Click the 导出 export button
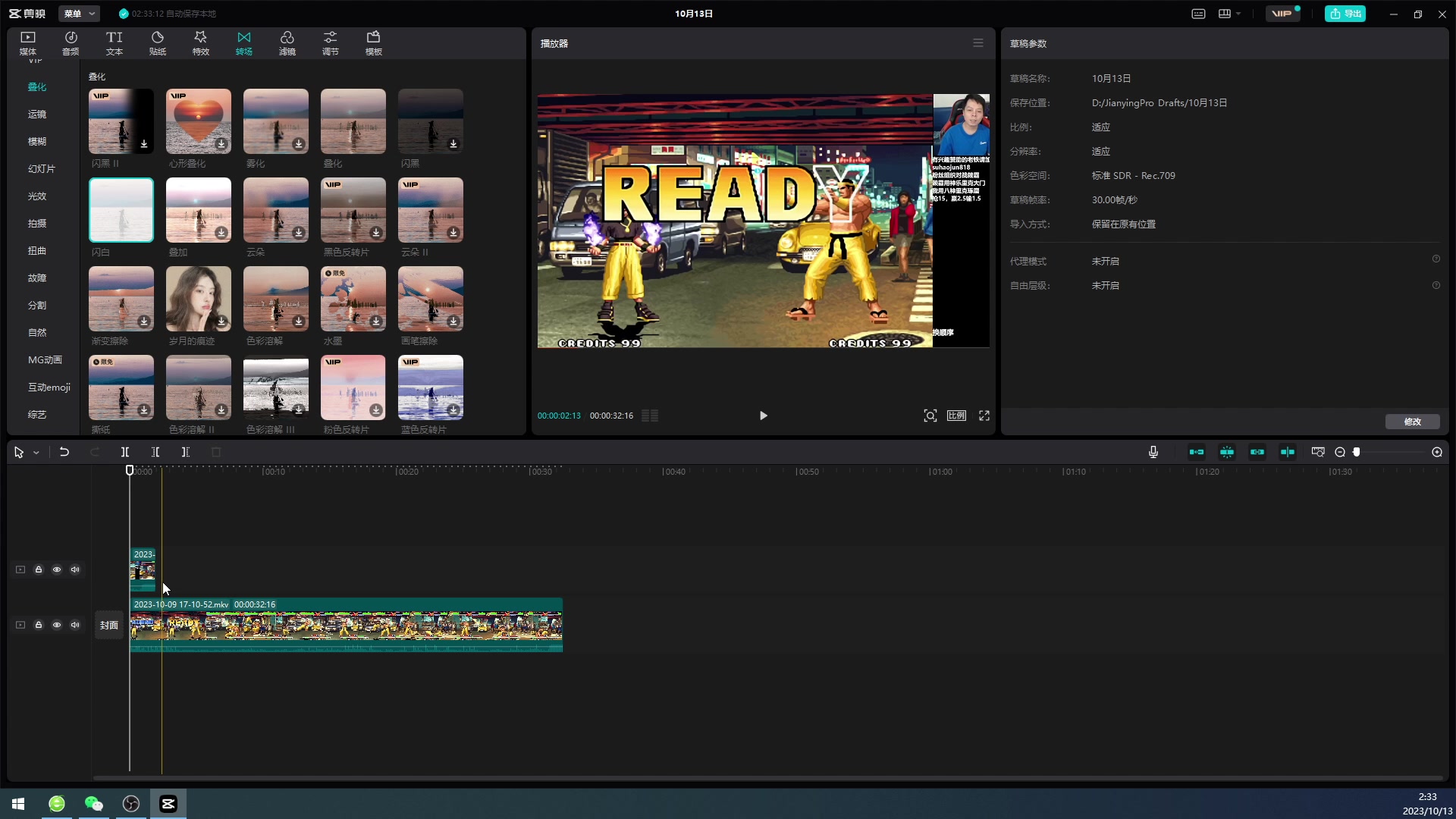The image size is (1456, 819). [x=1345, y=14]
